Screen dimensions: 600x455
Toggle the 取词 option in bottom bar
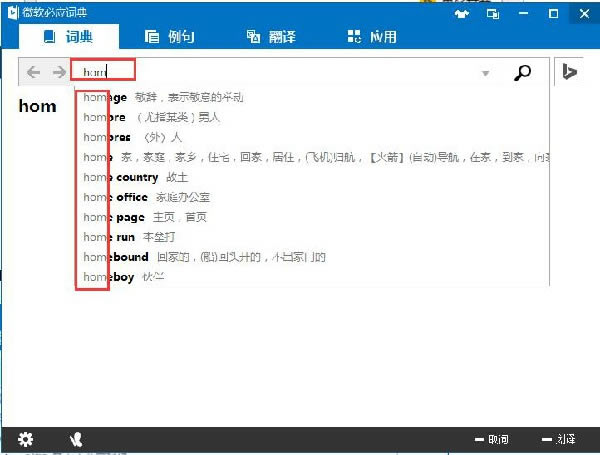(492, 439)
